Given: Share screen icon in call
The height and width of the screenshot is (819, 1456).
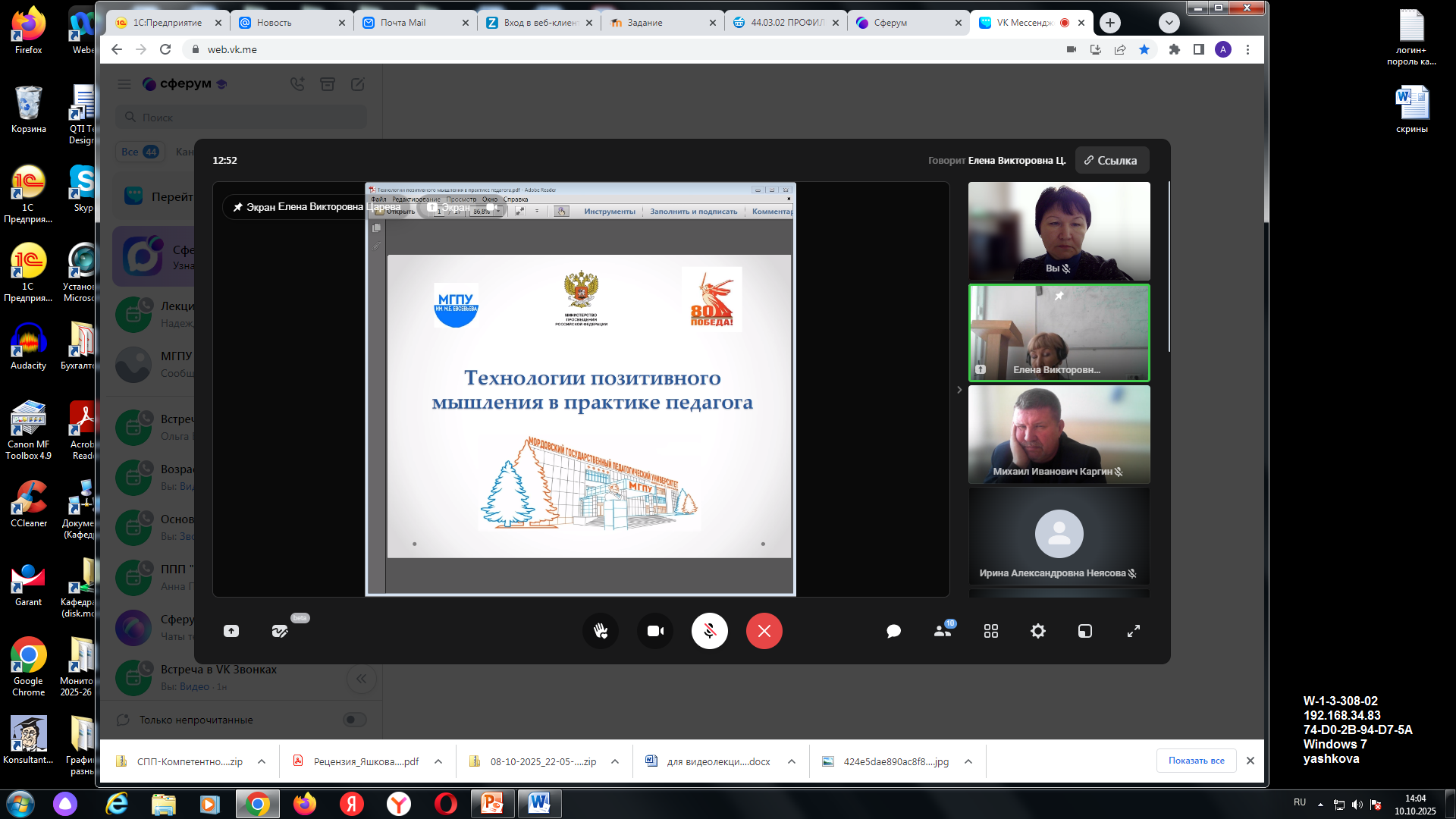Looking at the screenshot, I should pyautogui.click(x=231, y=631).
